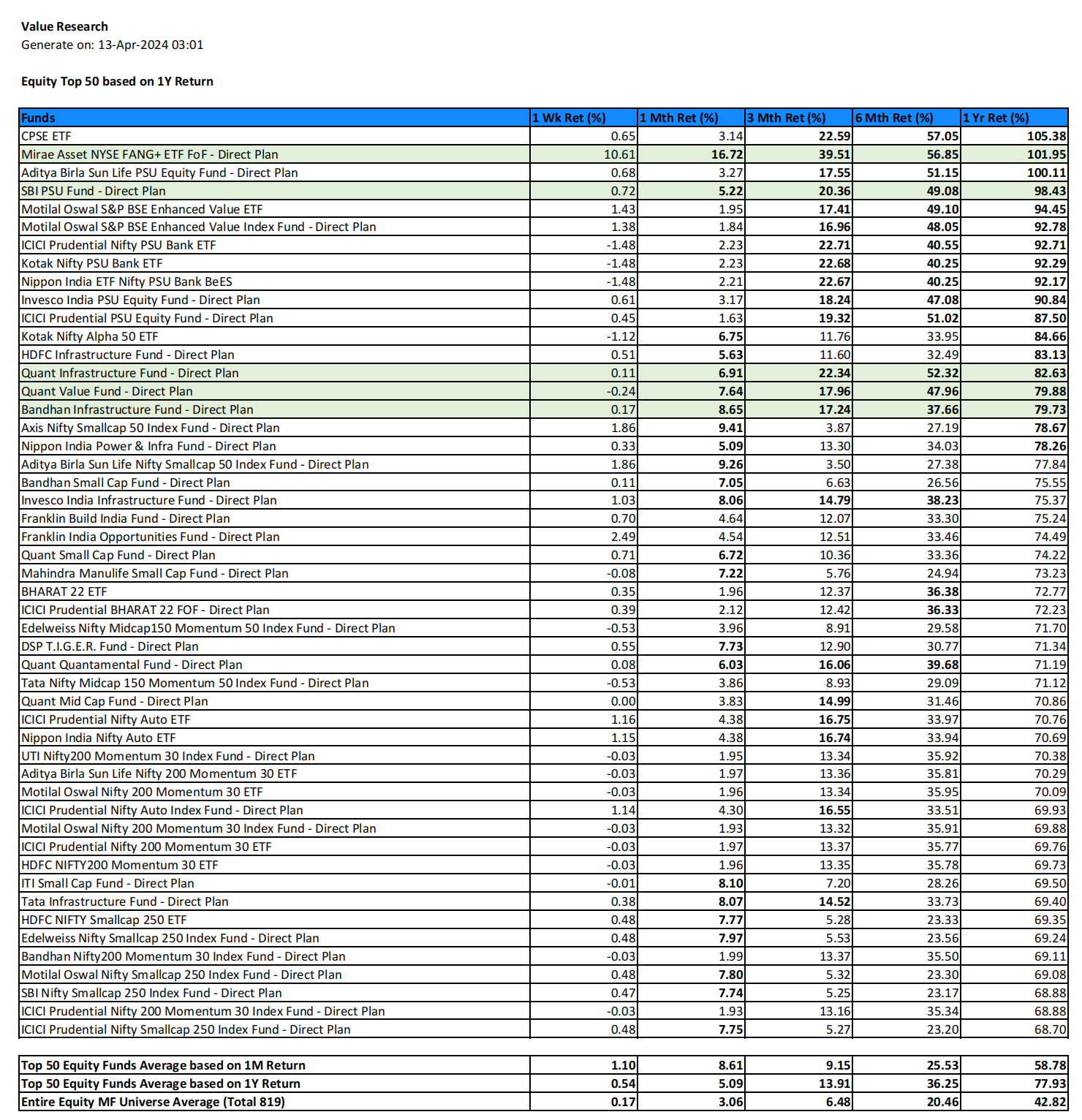The height and width of the screenshot is (1120, 1082).
Task: Click Franklin Build India Fund - Direct Plan
Action: point(126,518)
